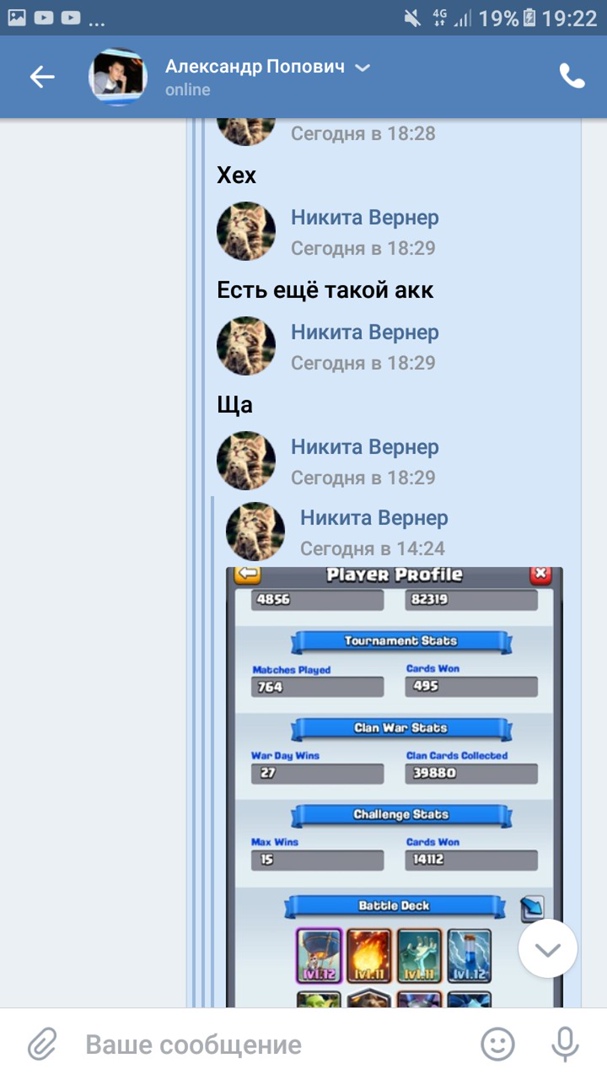This screenshot has height=1080, width=607.
Task: Tap the back arrow in the header
Action: 41,77
